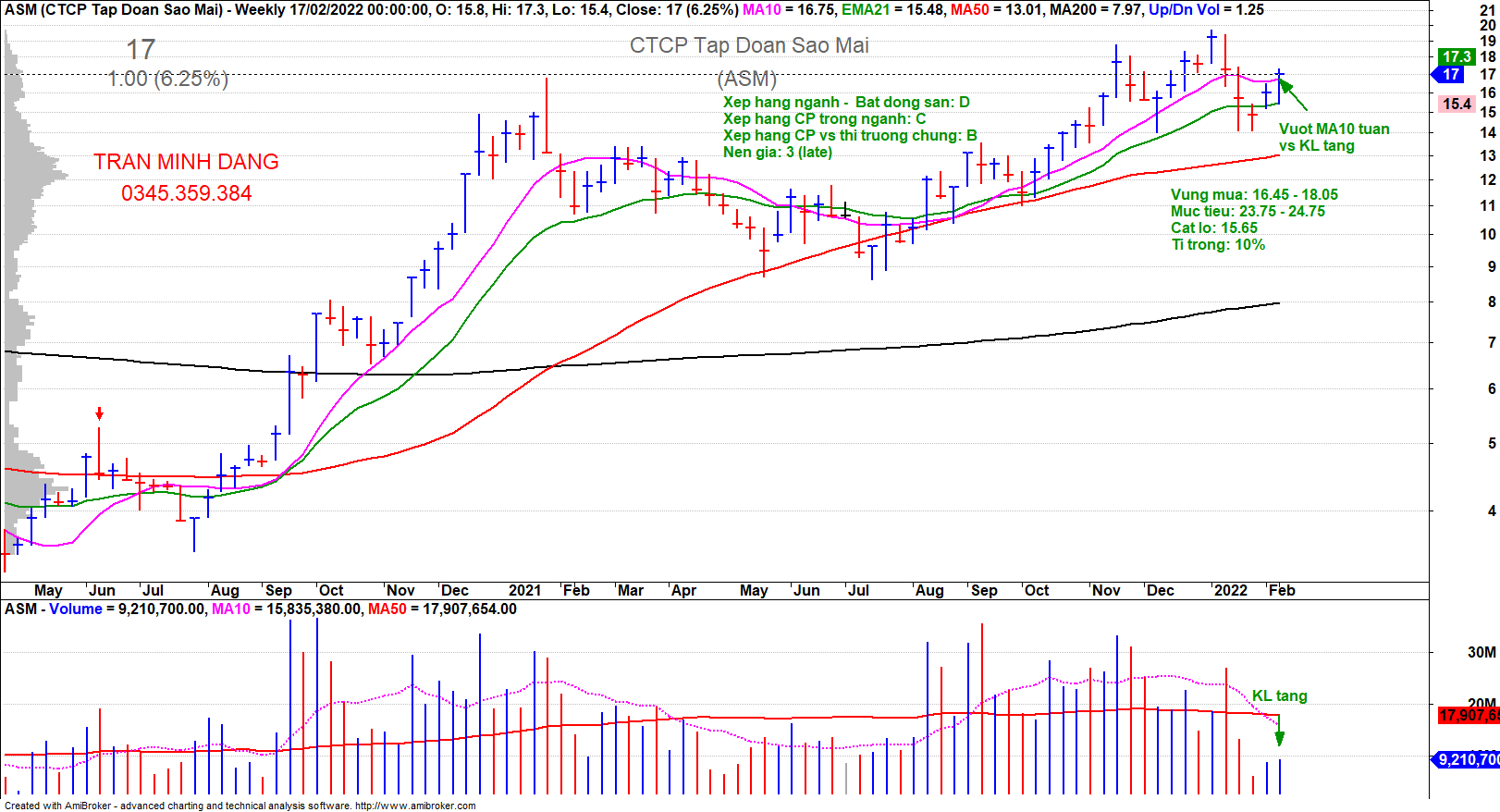Image resolution: width=1500 pixels, height=812 pixels.
Task: Click the "Ti trong: 10%" weighting text
Action: (x=1218, y=244)
